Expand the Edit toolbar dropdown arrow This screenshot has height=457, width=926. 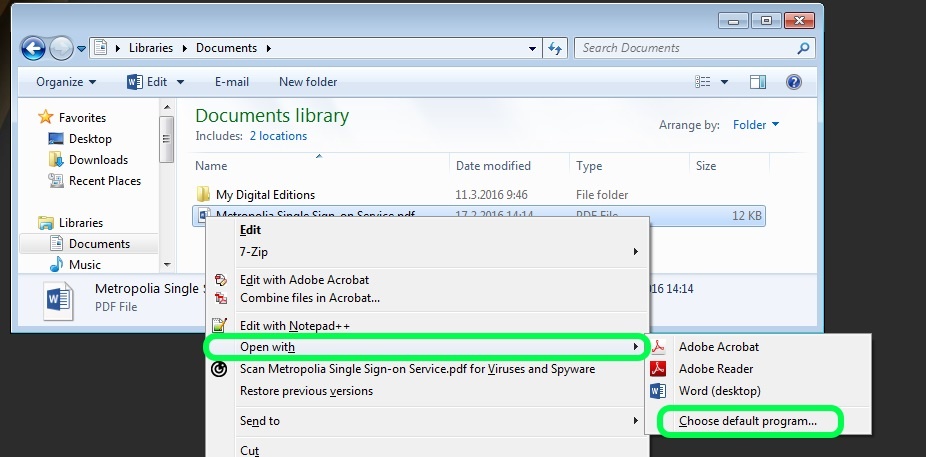[180, 82]
